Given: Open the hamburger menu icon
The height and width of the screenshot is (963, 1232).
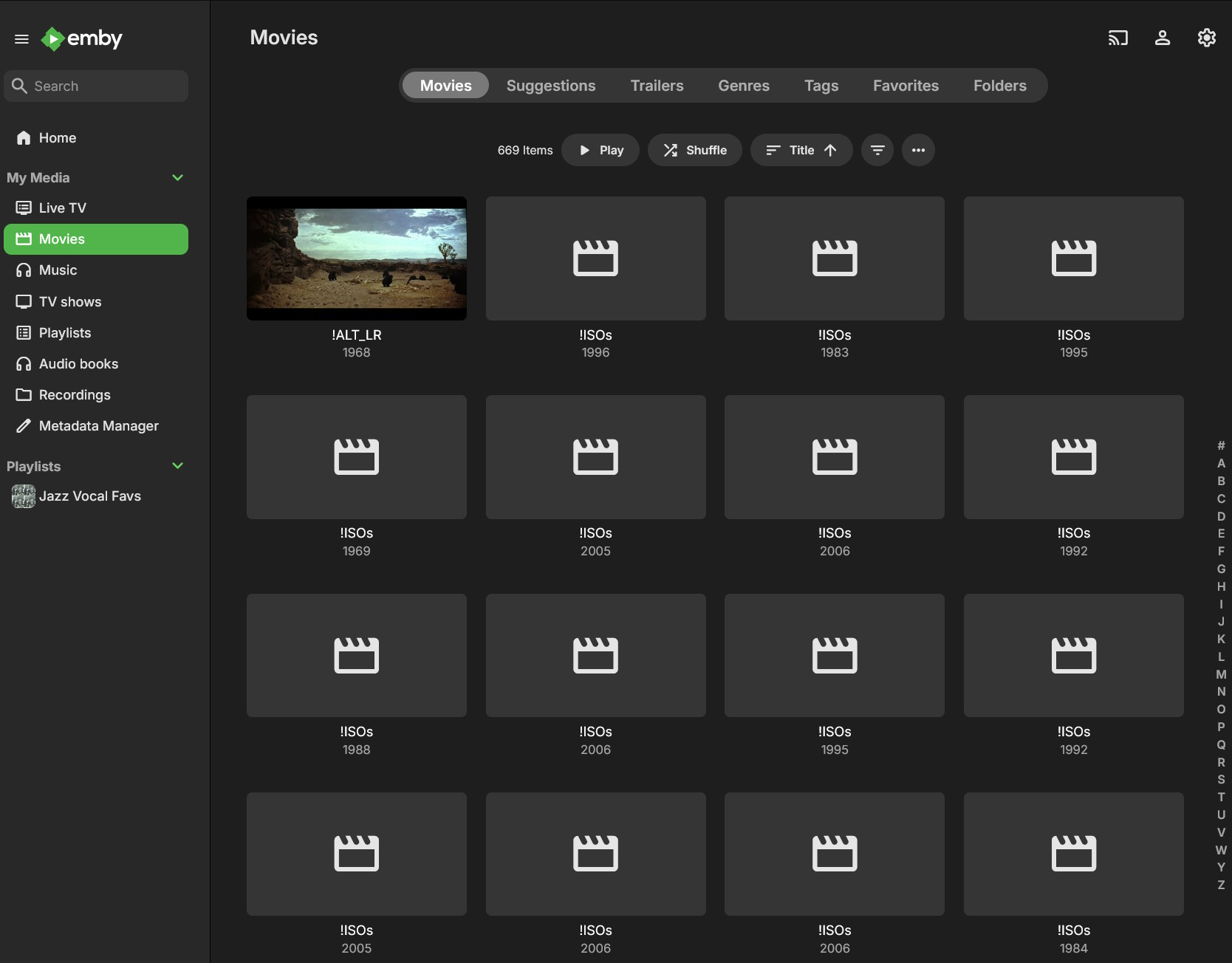Looking at the screenshot, I should point(21,39).
